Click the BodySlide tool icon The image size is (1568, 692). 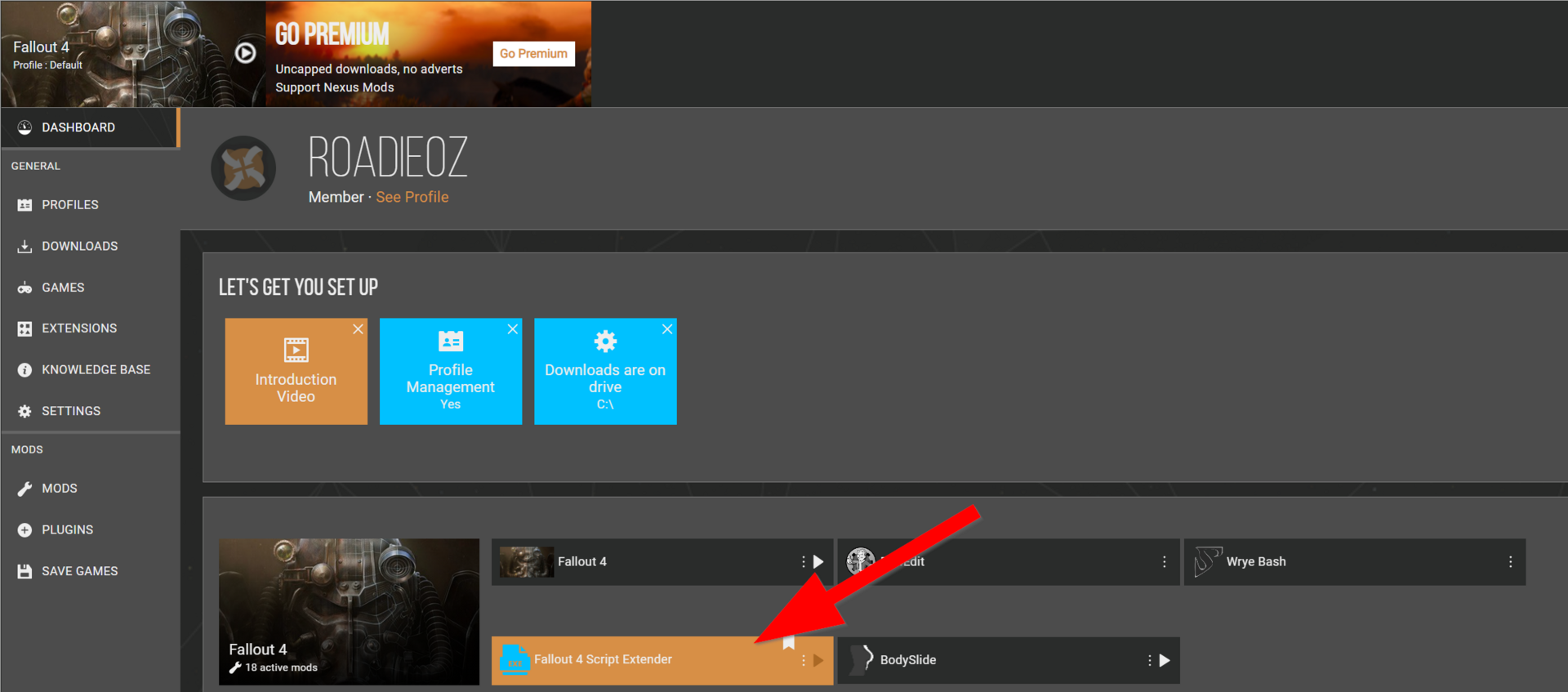[x=862, y=660]
